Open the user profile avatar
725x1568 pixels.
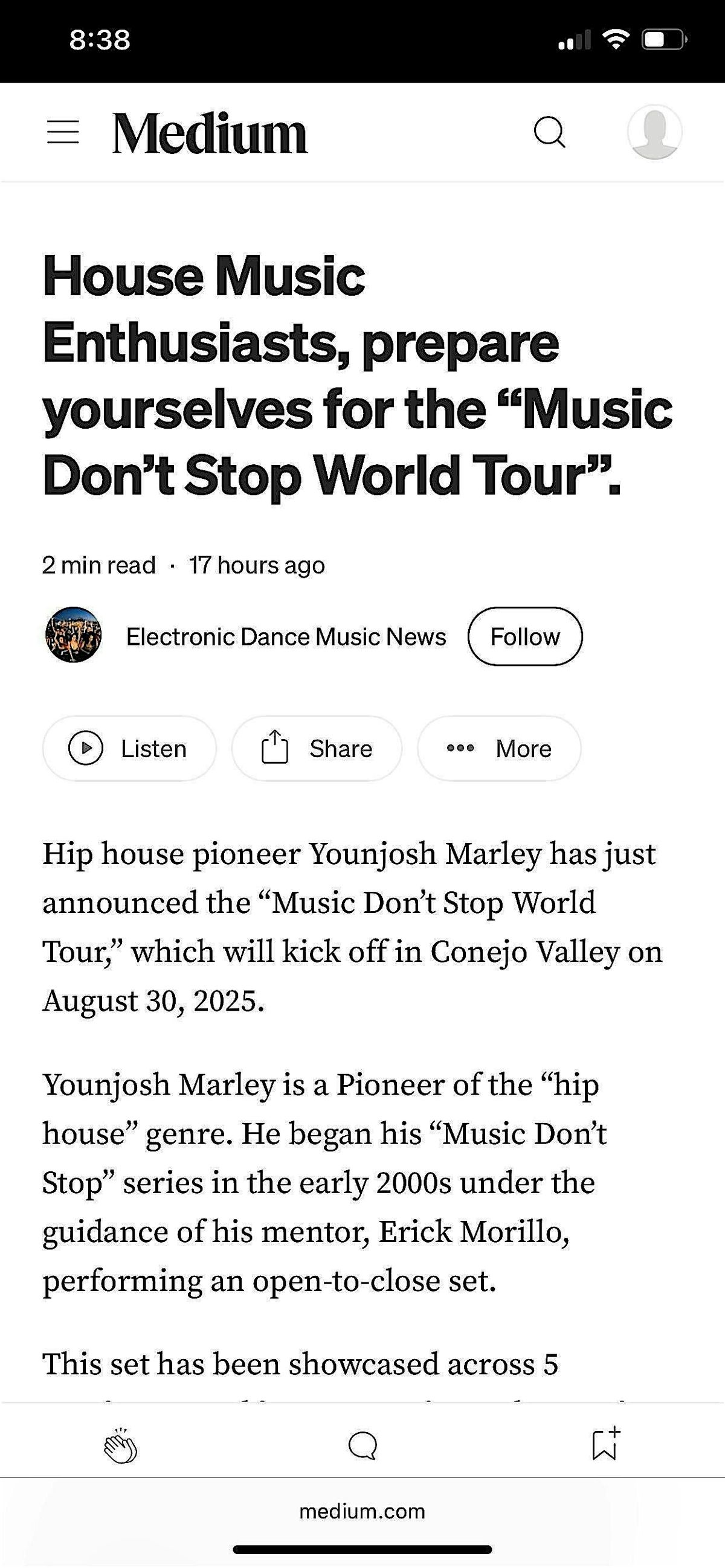click(x=654, y=132)
